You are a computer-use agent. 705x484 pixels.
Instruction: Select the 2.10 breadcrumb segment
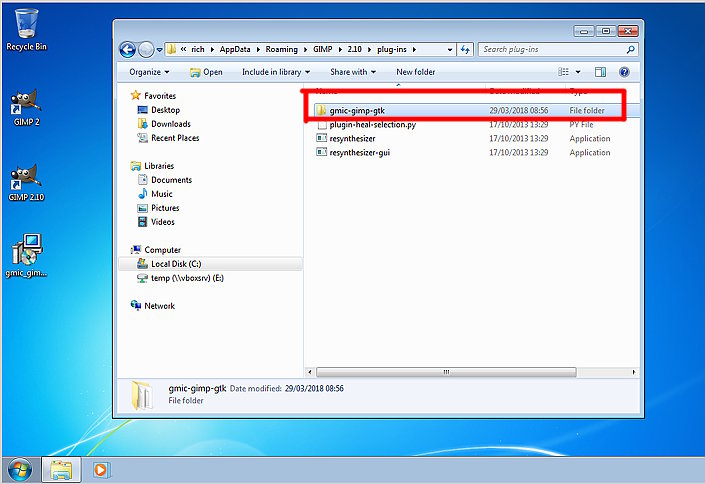coord(354,49)
